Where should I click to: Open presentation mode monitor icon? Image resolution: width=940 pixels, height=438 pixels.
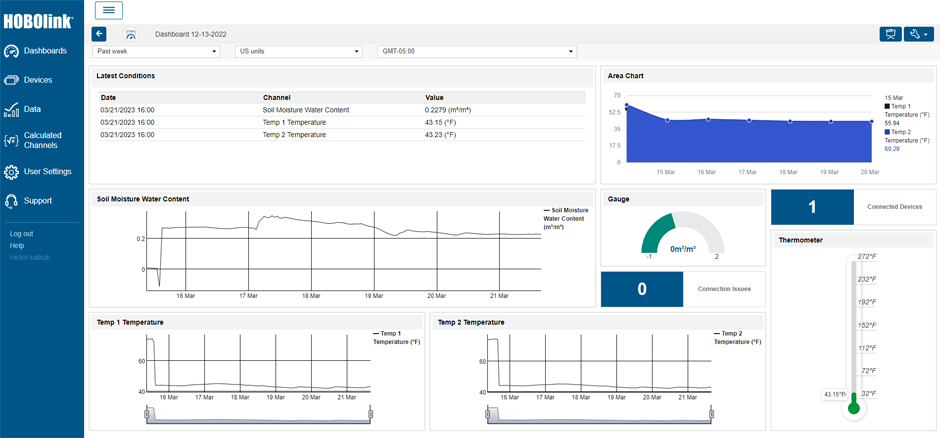point(890,34)
